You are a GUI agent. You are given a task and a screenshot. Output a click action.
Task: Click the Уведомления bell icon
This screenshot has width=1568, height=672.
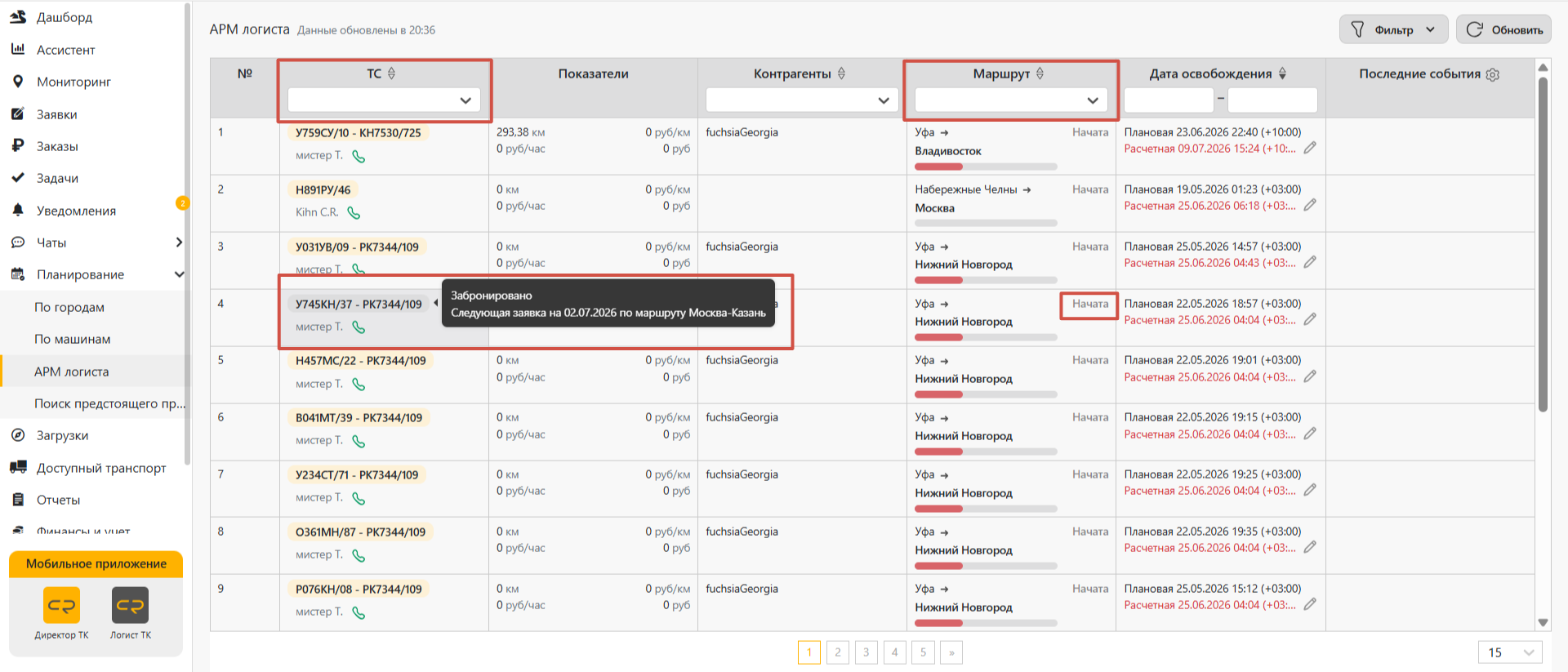pyautogui.click(x=18, y=211)
